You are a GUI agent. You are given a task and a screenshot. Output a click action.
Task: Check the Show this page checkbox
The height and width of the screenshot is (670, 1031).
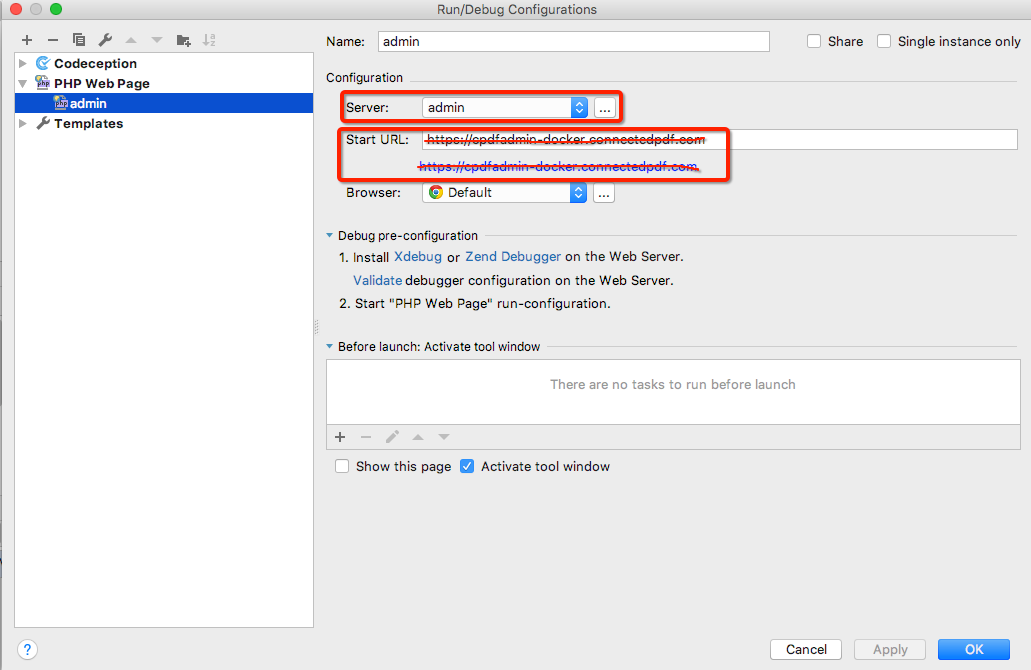pos(342,466)
